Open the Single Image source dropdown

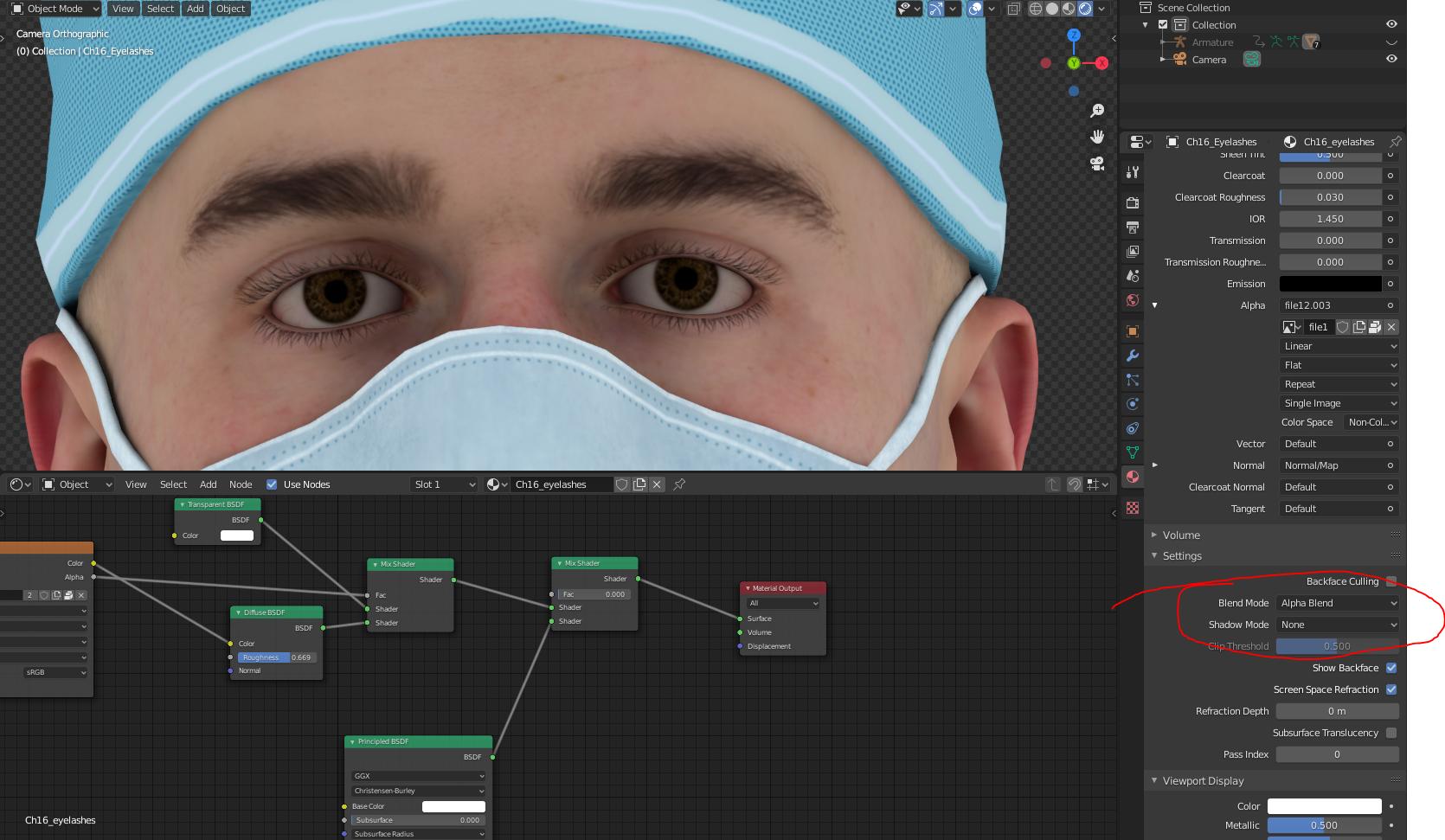pyautogui.click(x=1339, y=403)
